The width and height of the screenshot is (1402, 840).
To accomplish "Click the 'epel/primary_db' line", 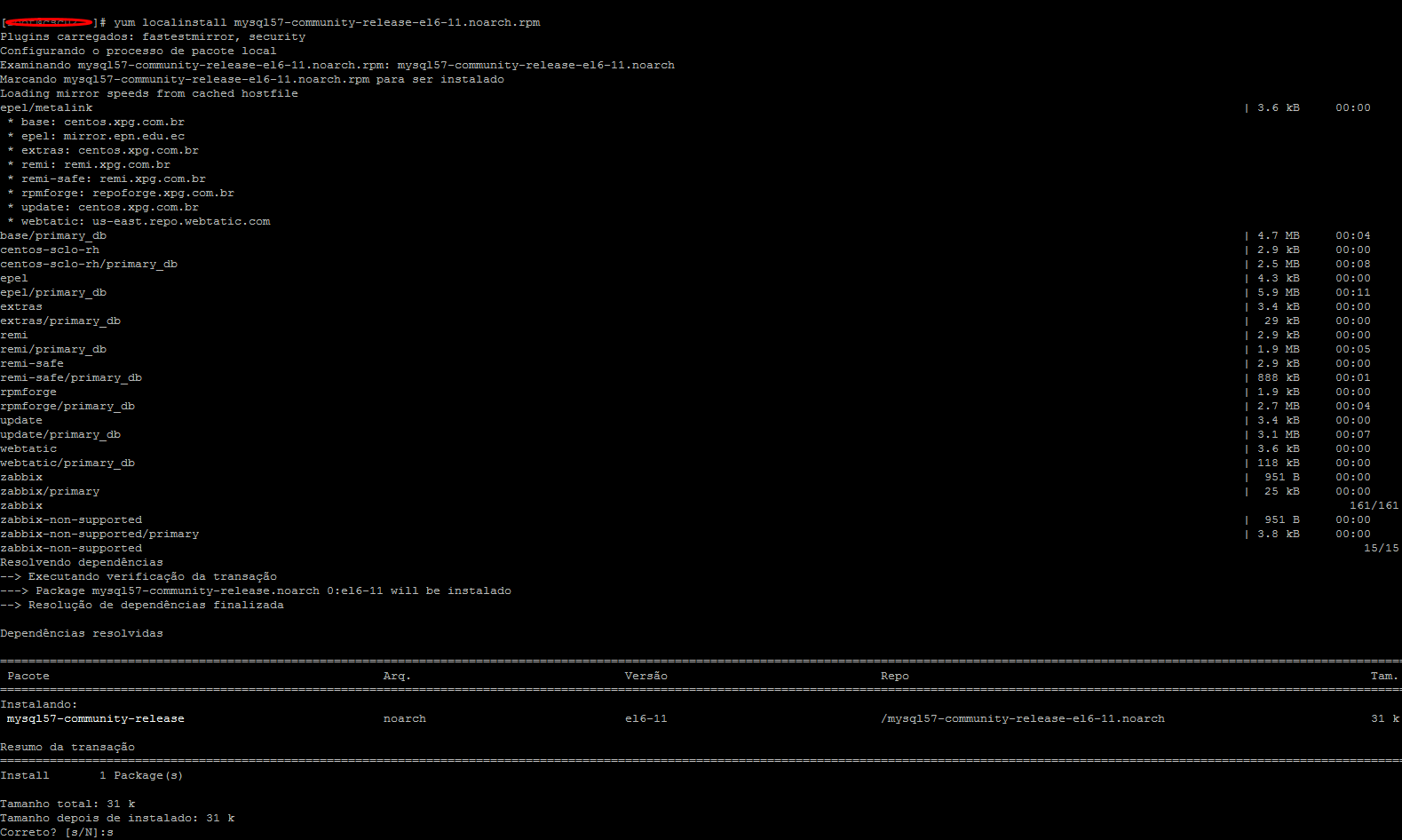I will (x=53, y=292).
